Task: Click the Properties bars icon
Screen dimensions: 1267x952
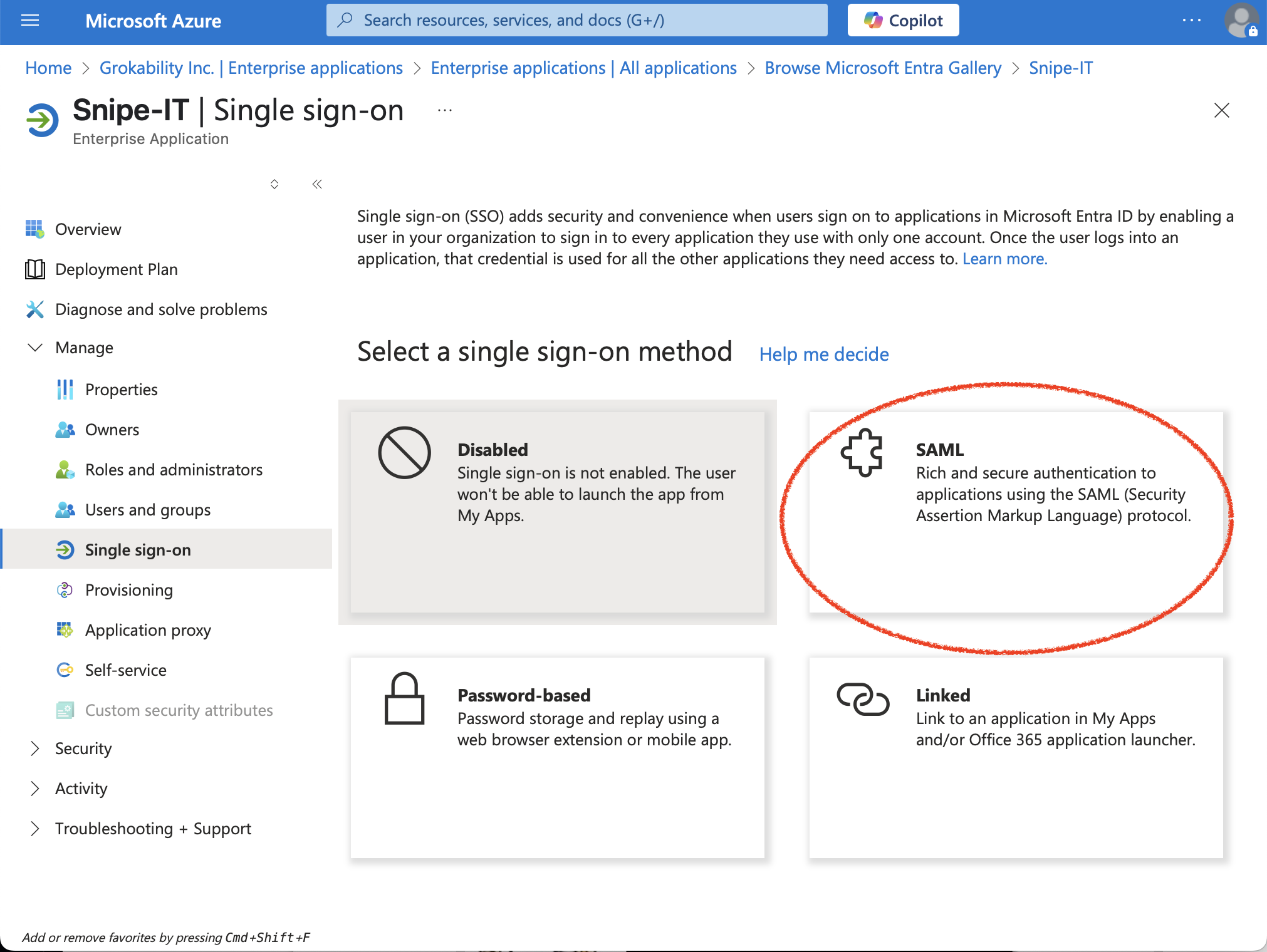Action: (65, 390)
